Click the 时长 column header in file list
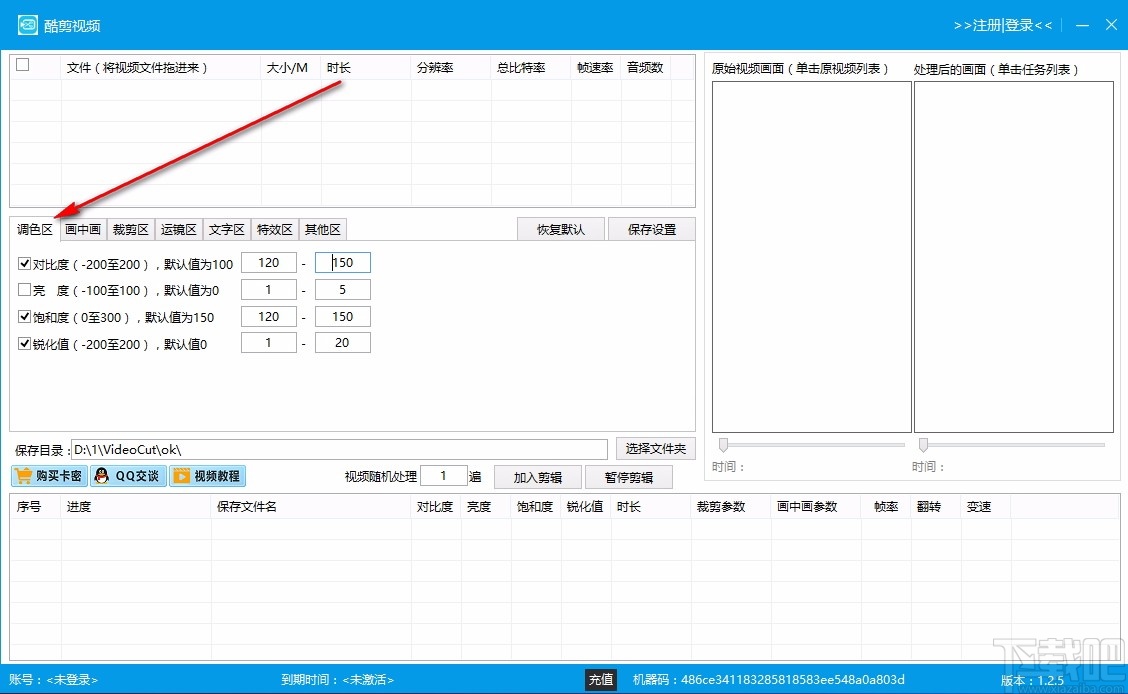This screenshot has width=1128, height=694. tap(365, 68)
